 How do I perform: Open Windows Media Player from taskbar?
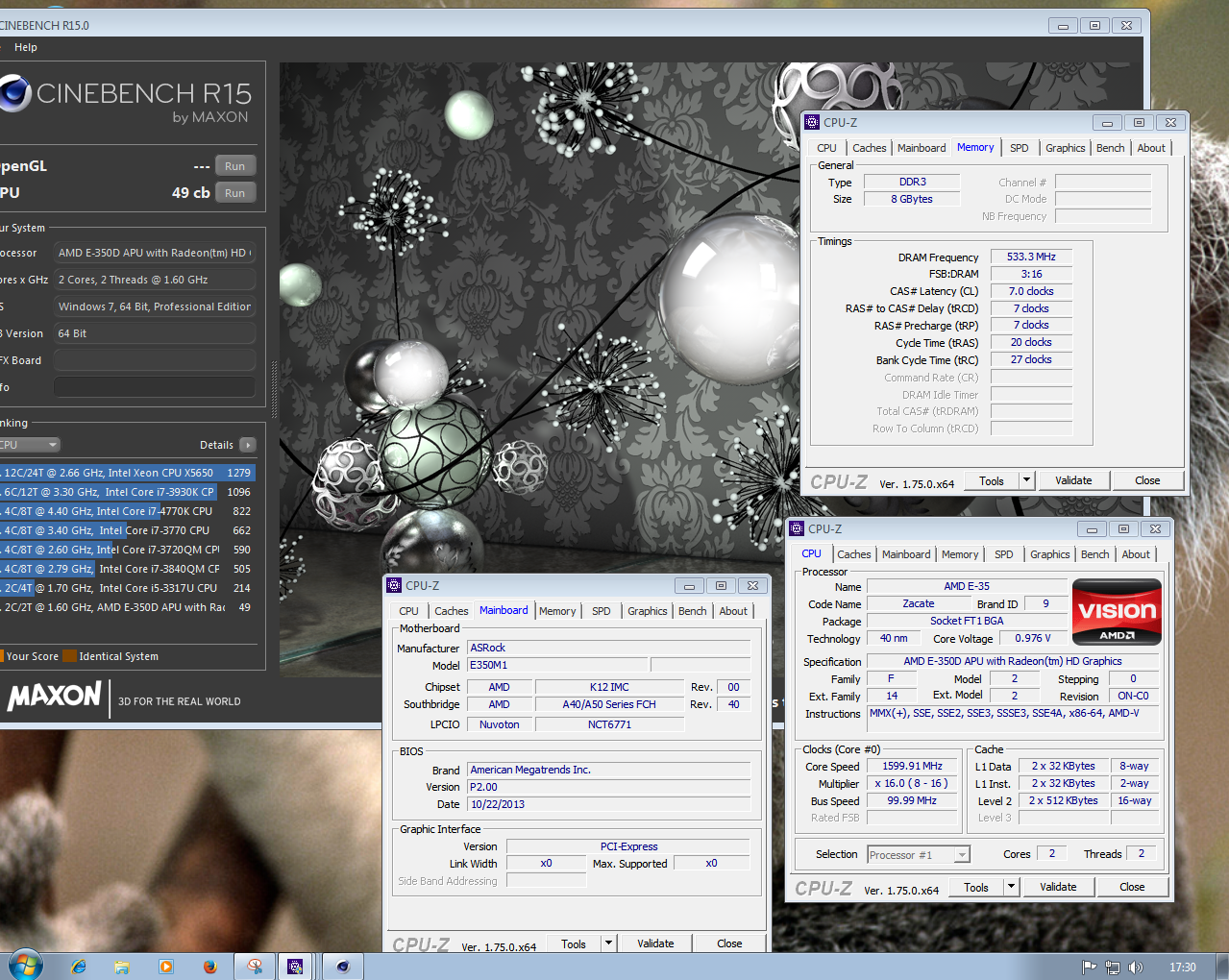coord(165,967)
